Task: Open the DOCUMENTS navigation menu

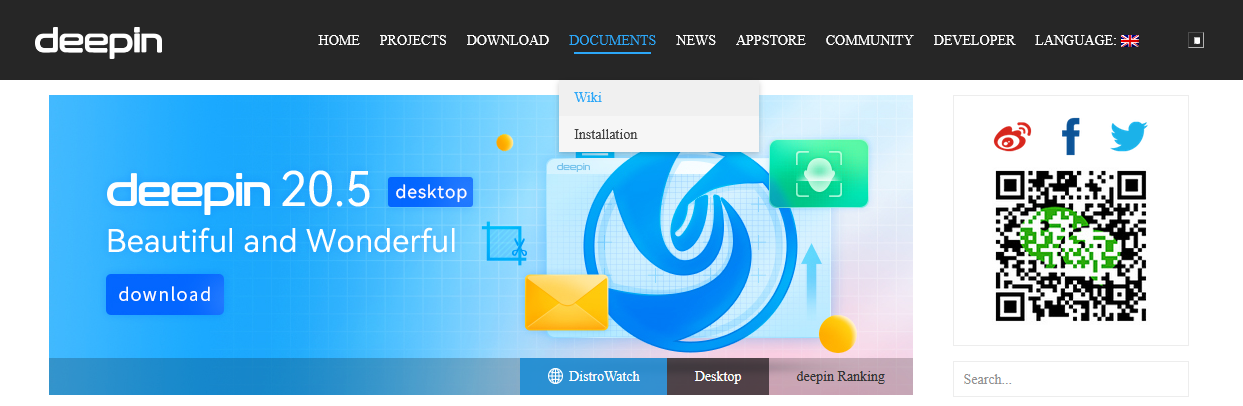Action: [x=612, y=40]
